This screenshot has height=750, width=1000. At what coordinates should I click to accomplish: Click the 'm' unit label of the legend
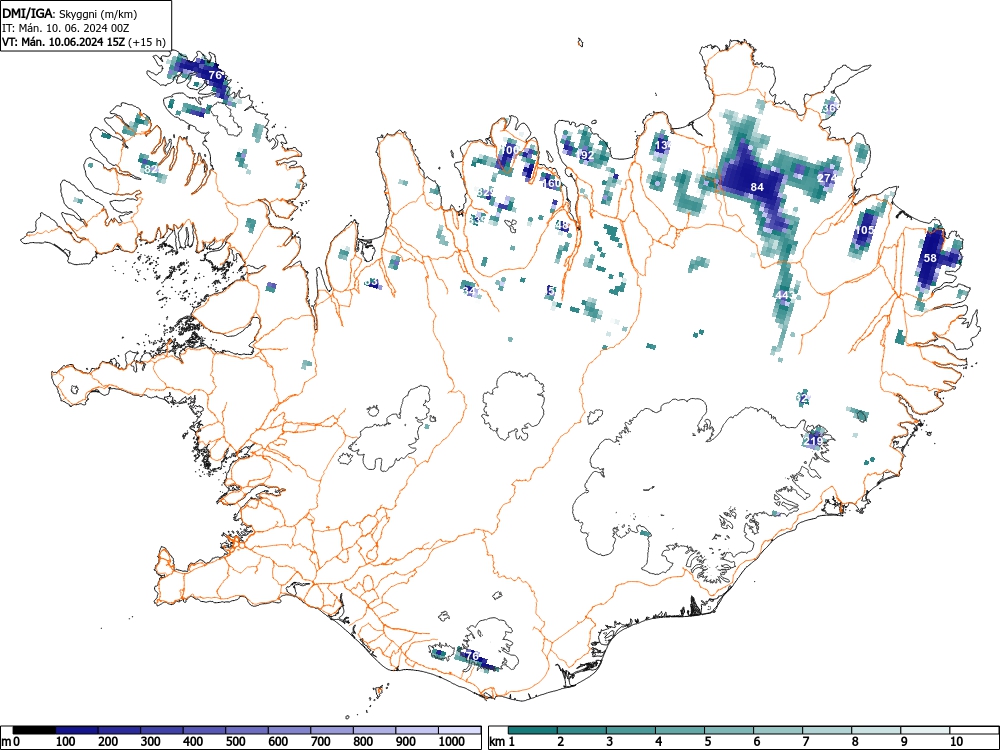tap(6, 742)
